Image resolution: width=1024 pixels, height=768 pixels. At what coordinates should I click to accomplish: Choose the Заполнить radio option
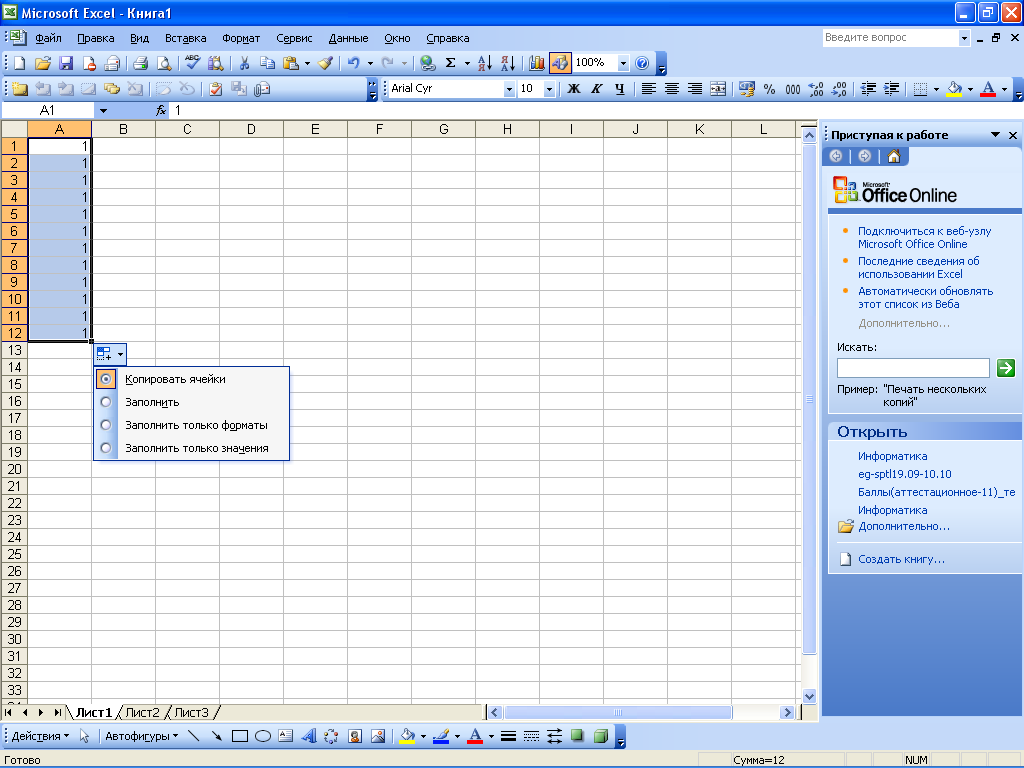pos(106,402)
